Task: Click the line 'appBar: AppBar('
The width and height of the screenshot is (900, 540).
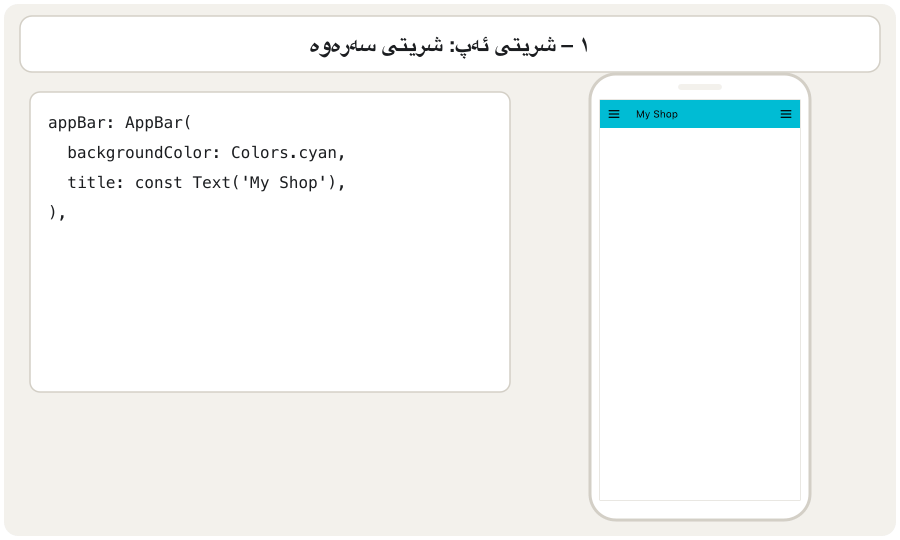Action: 119,123
